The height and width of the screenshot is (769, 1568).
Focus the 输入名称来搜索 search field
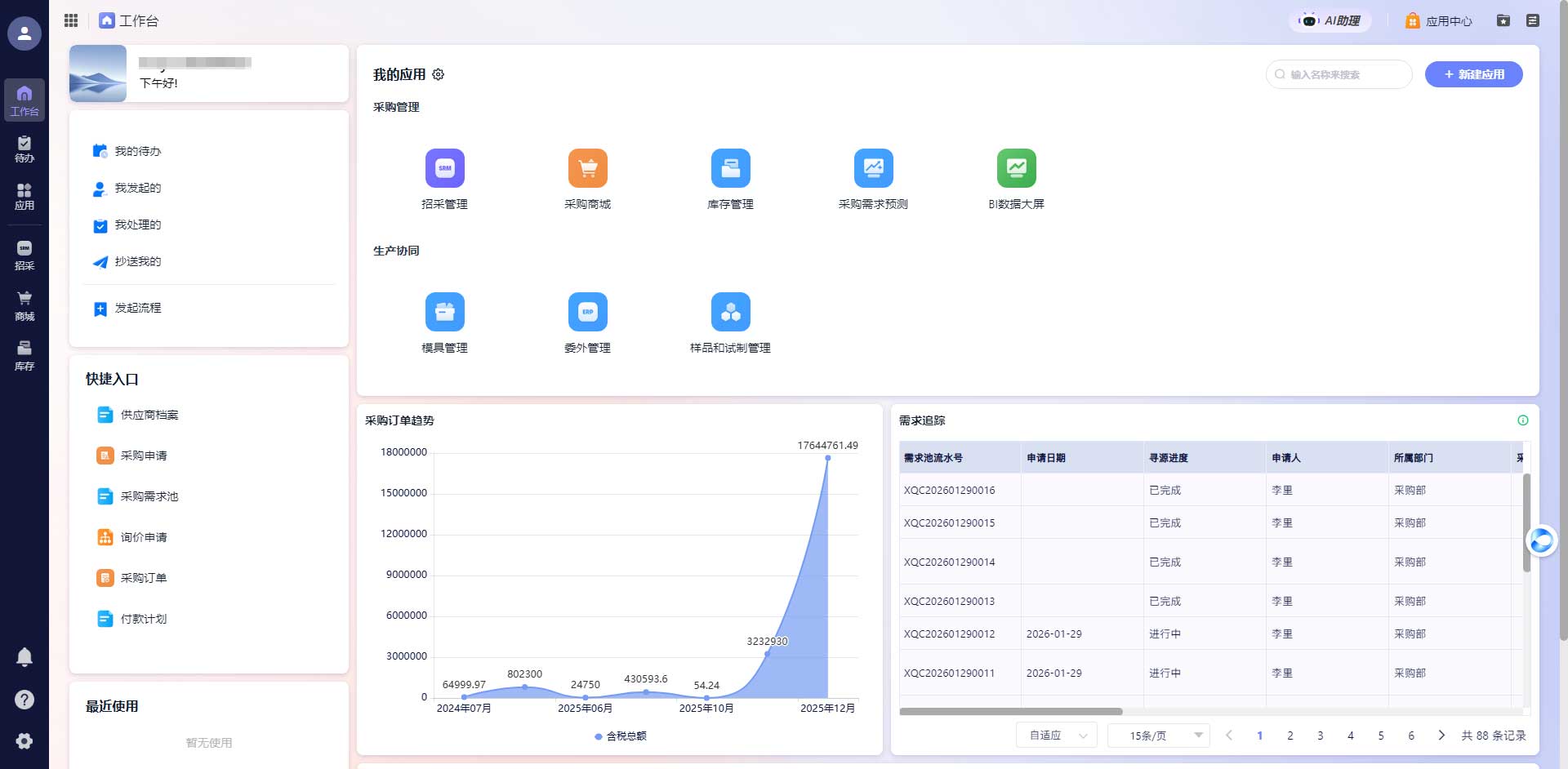(1339, 74)
